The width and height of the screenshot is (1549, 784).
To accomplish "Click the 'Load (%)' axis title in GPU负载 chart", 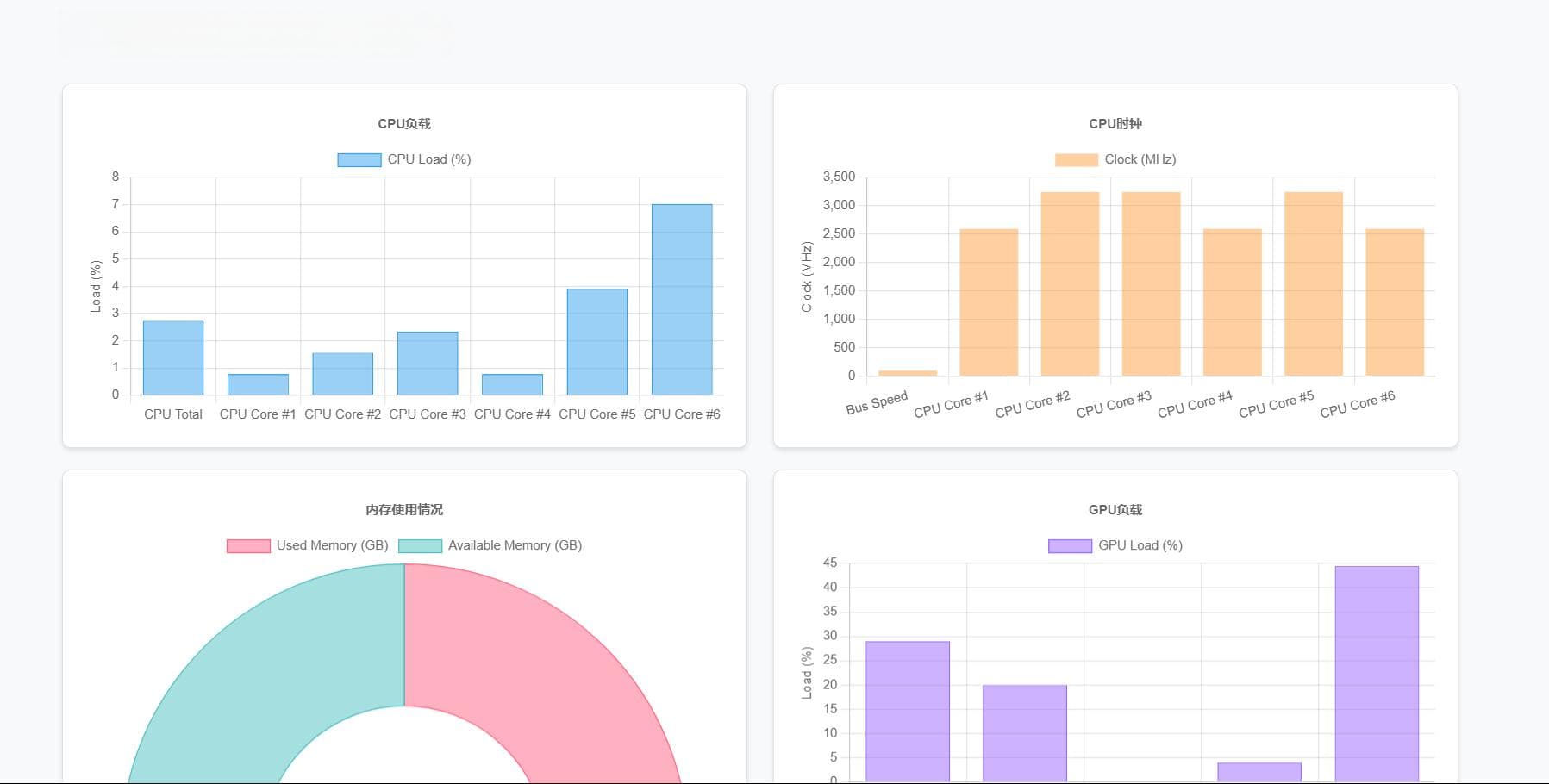I will (807, 673).
